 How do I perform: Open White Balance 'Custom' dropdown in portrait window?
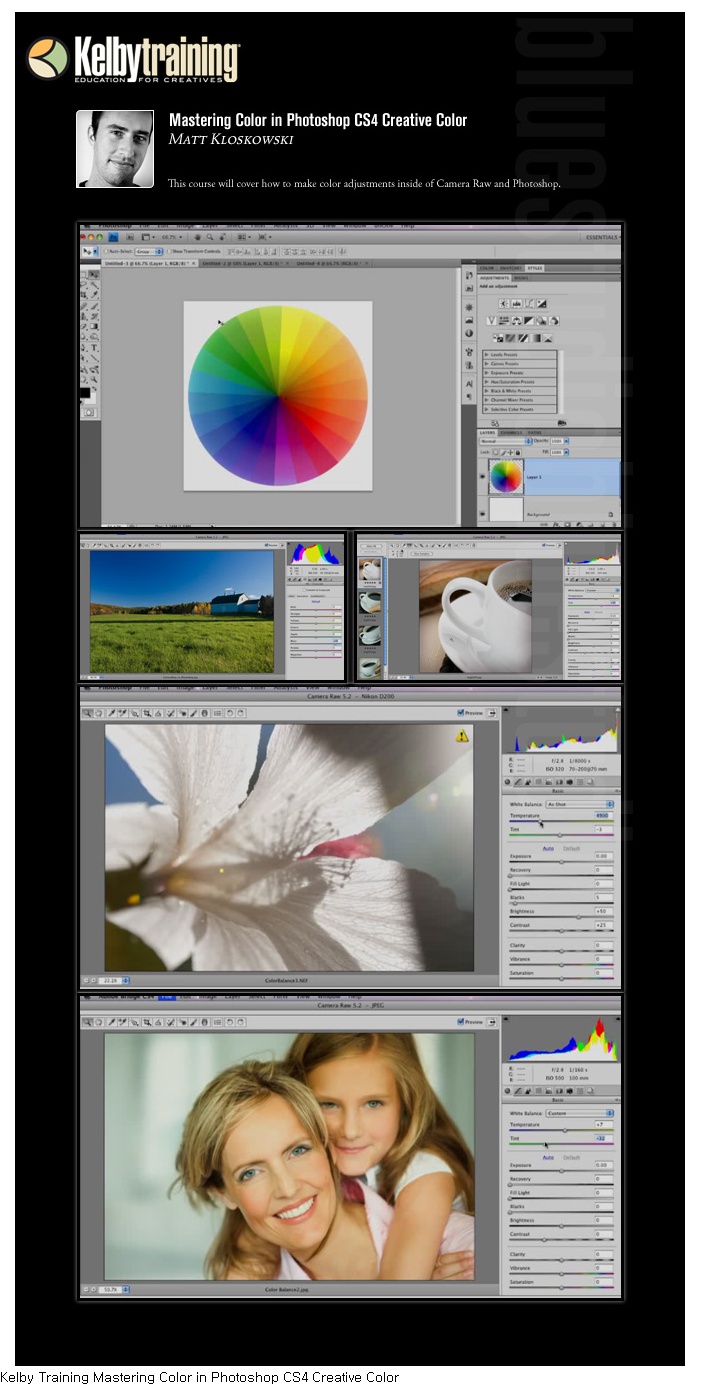pyautogui.click(x=579, y=1113)
